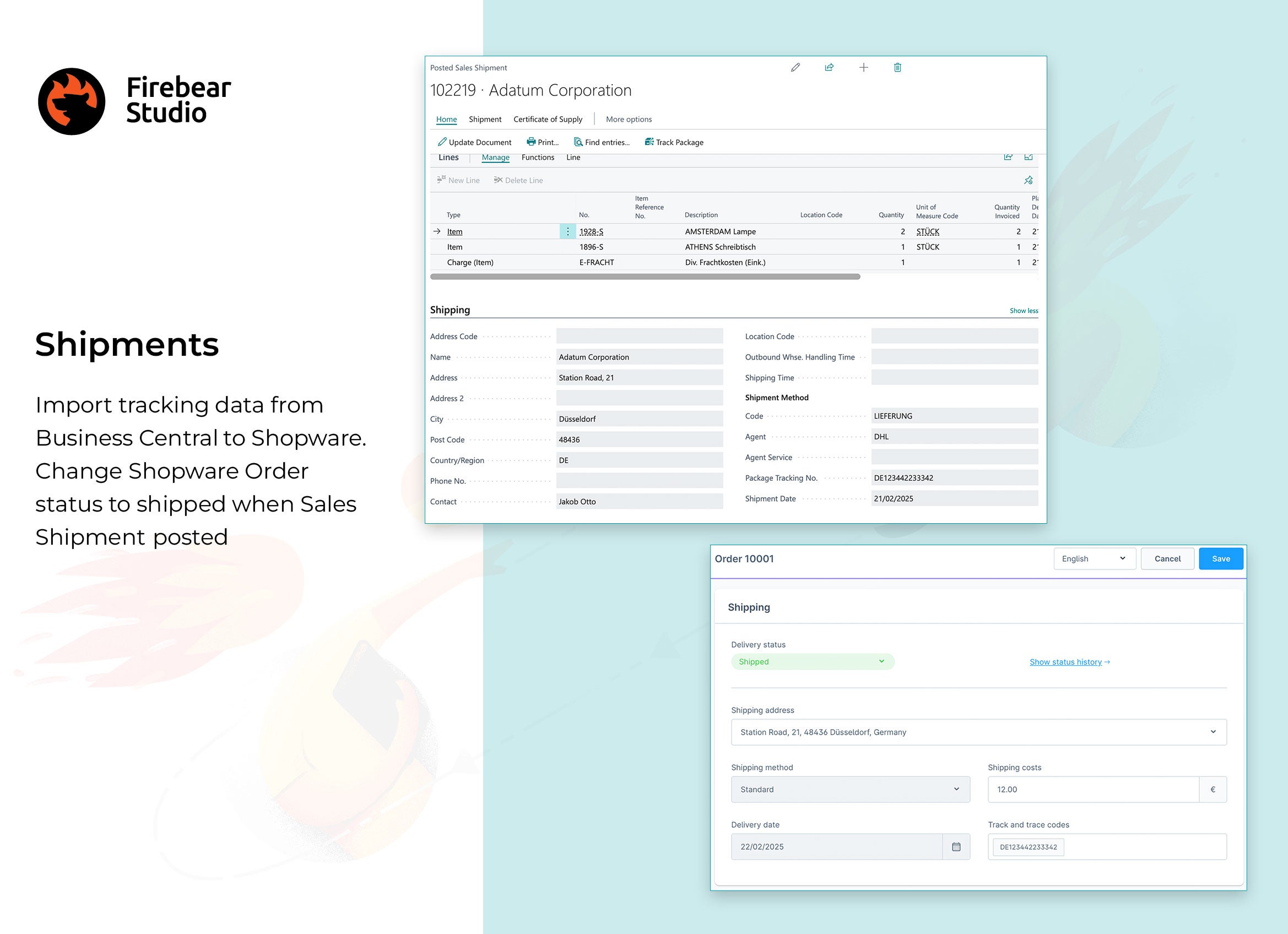Click the Contact field Jakob Otto

point(640,501)
